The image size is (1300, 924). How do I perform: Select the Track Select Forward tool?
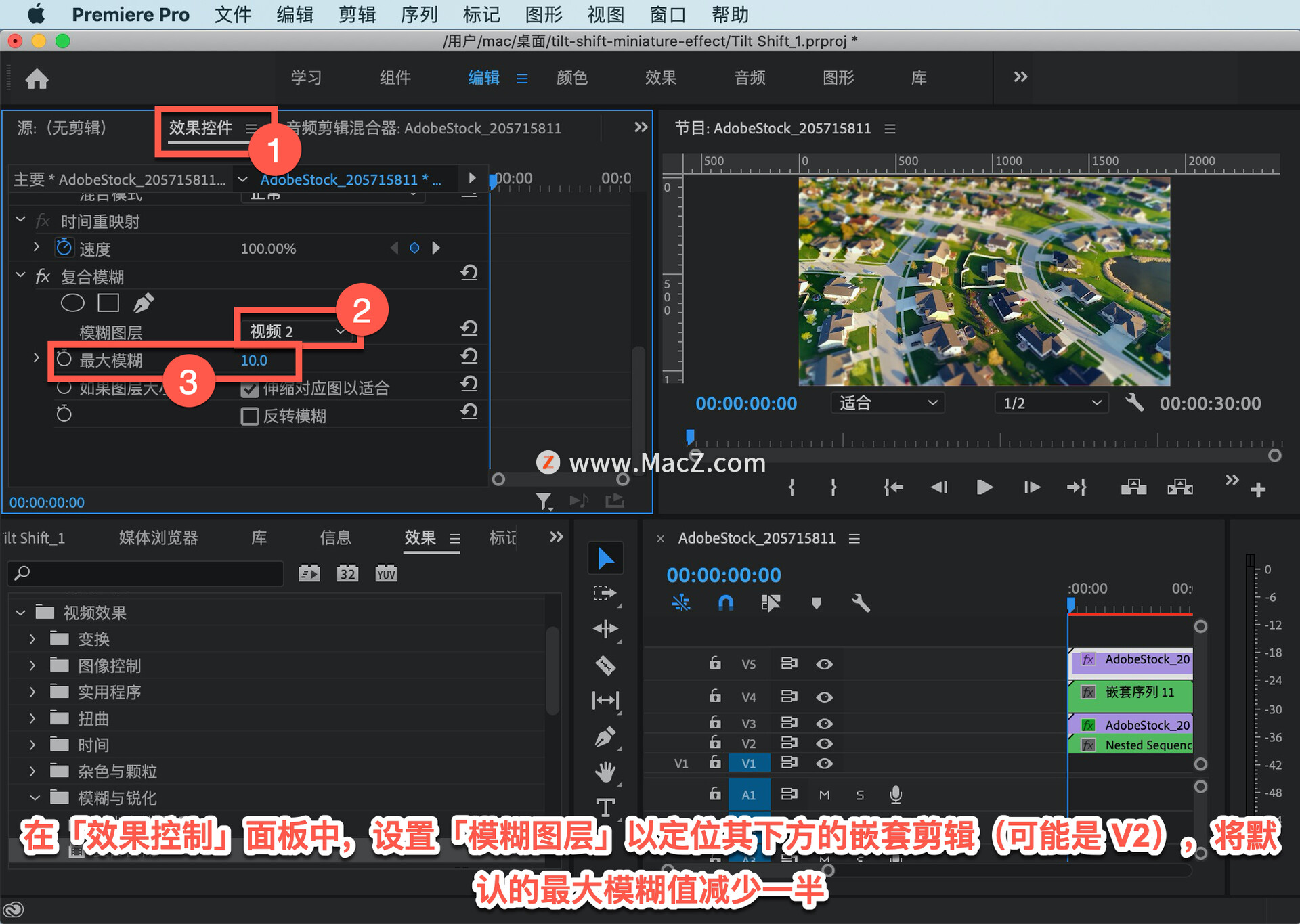(605, 594)
